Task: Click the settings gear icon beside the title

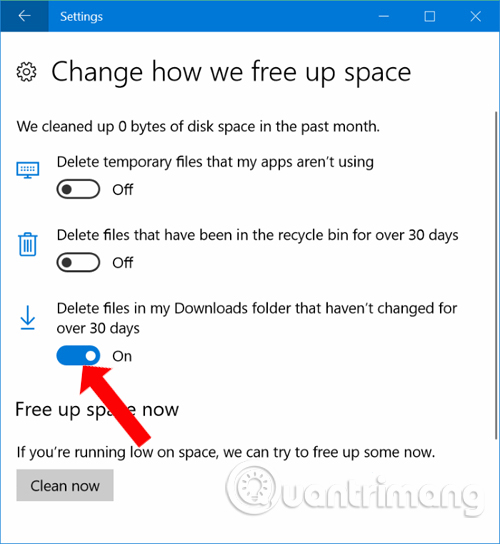Action: [x=26, y=72]
